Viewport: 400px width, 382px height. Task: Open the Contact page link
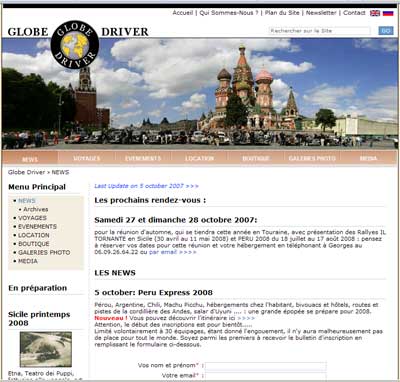tap(354, 13)
